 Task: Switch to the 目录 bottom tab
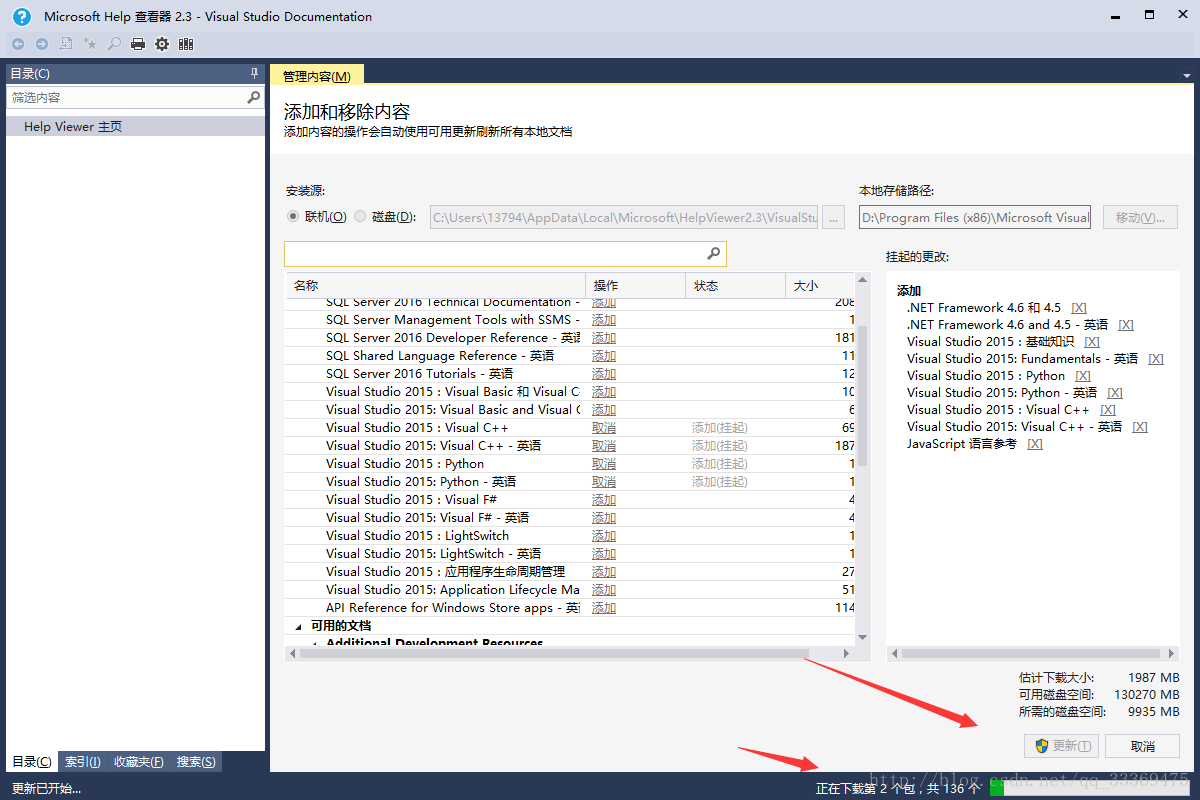(31, 762)
